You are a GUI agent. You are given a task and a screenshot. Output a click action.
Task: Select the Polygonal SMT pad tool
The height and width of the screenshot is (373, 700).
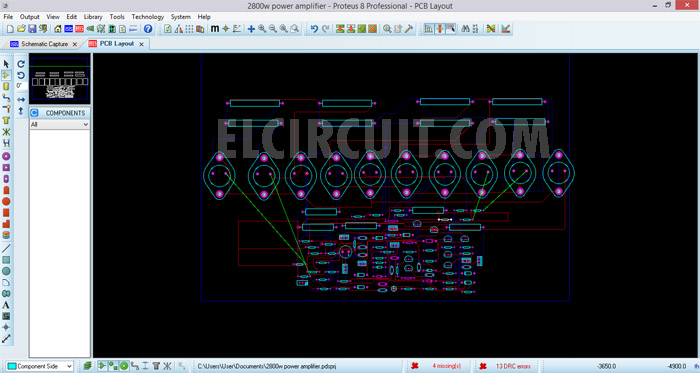point(6,224)
